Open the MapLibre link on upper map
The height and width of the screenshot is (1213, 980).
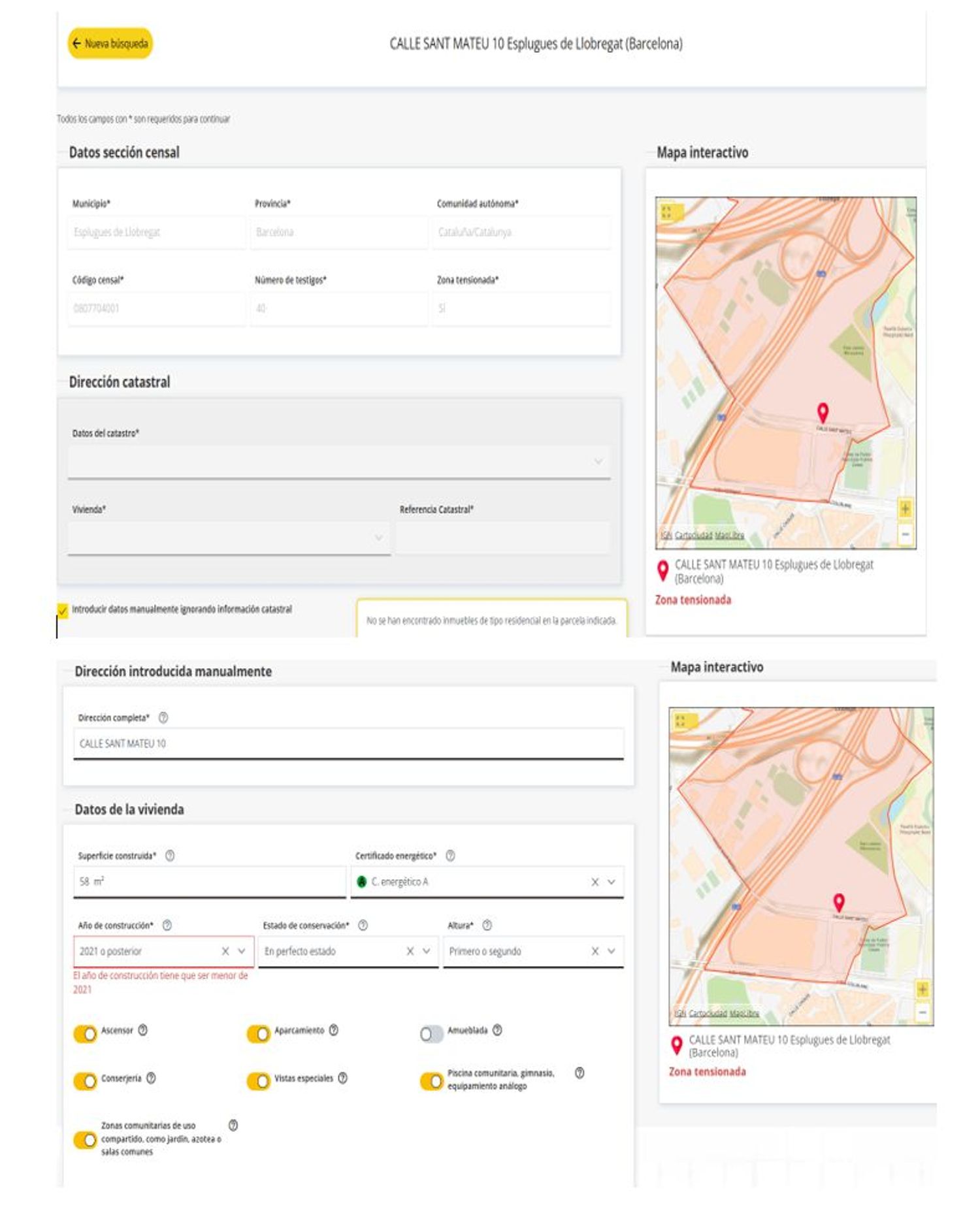pos(729,535)
